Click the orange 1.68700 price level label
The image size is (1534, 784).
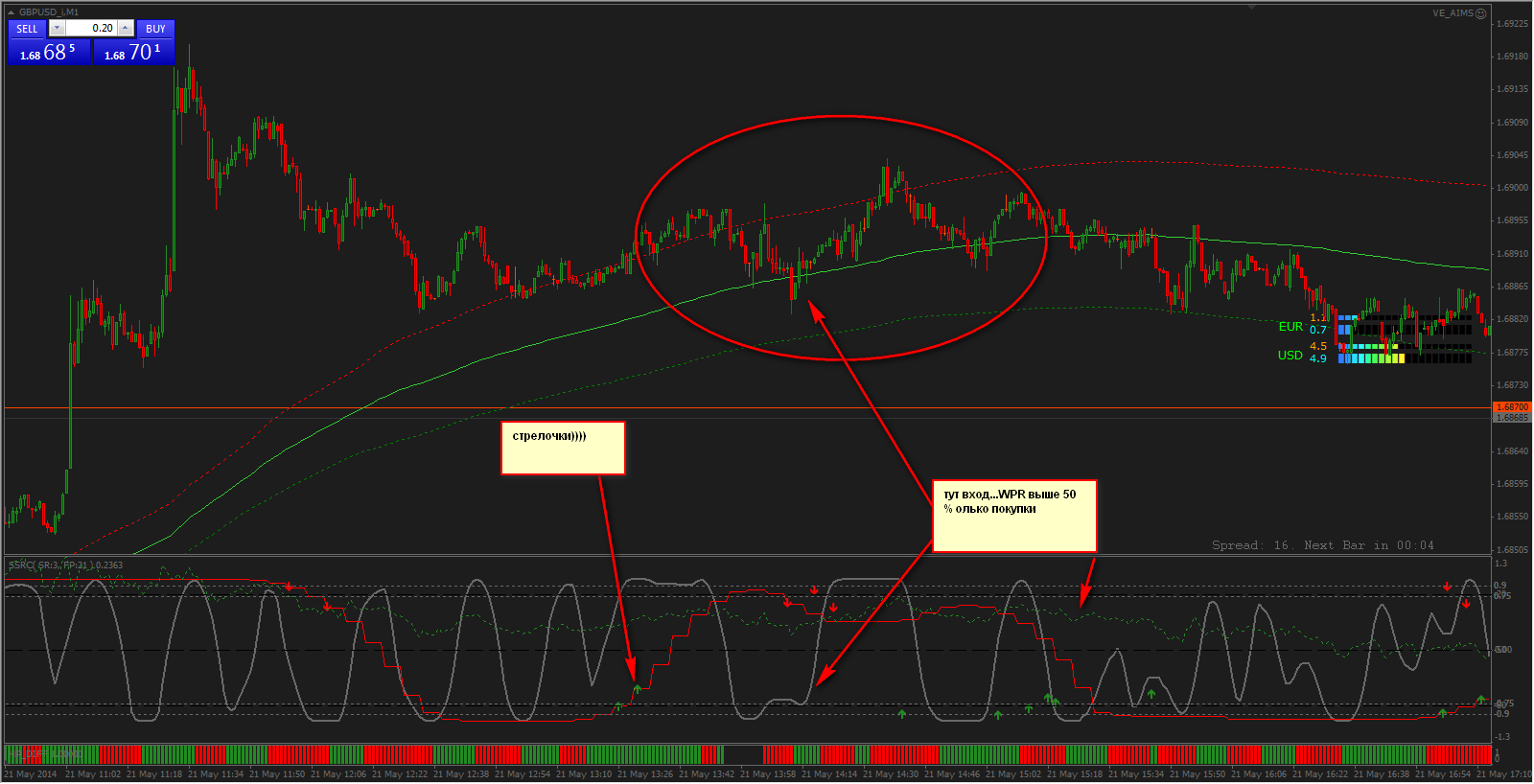1512,407
